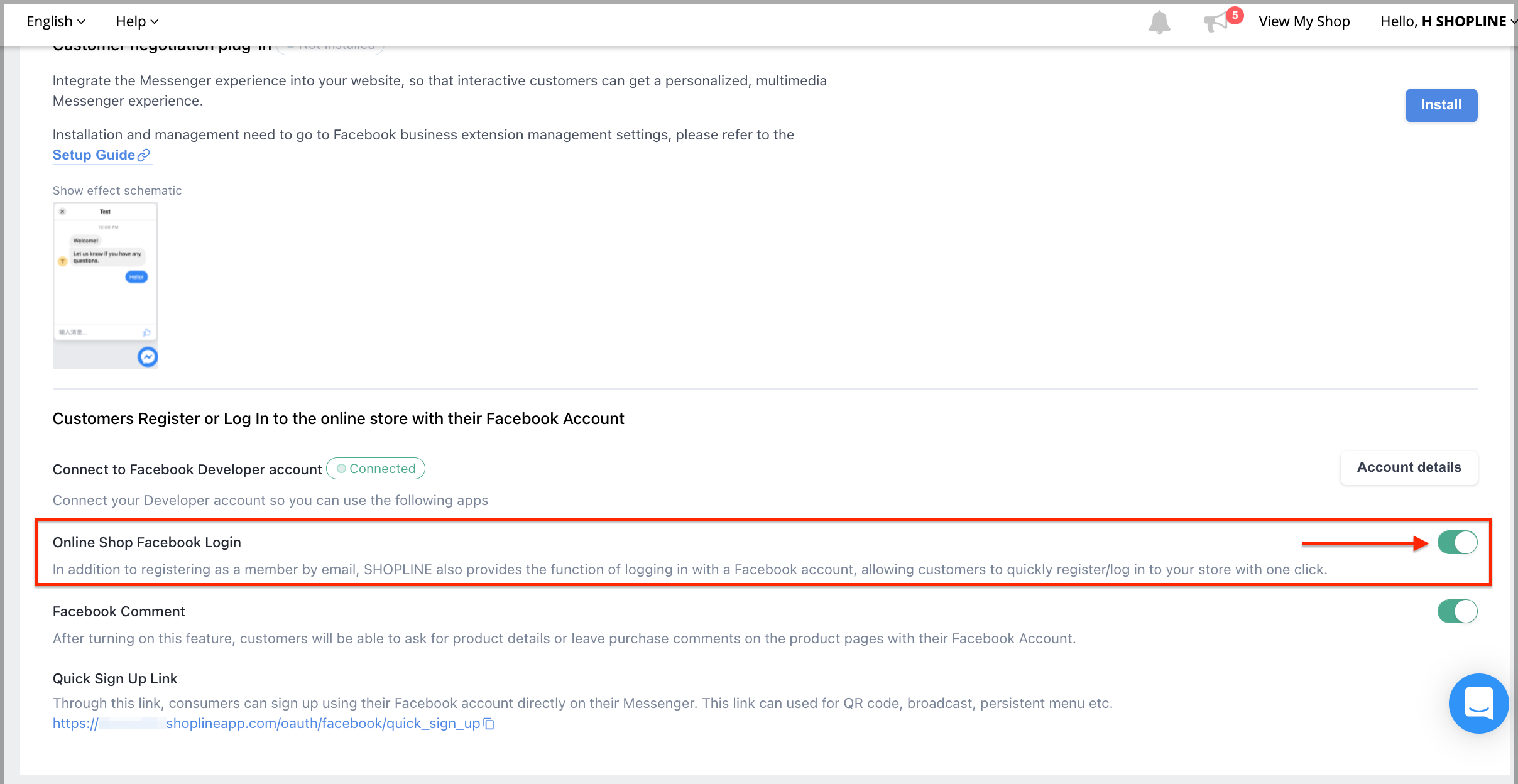Click the blue Install button
The width and height of the screenshot is (1518, 784).
(x=1441, y=105)
